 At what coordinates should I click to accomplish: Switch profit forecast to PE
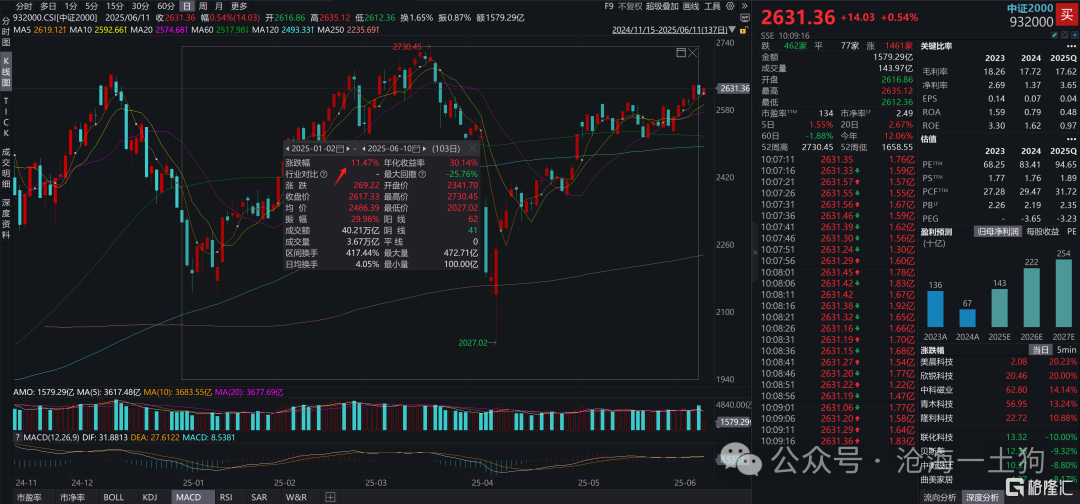(x=1070, y=231)
